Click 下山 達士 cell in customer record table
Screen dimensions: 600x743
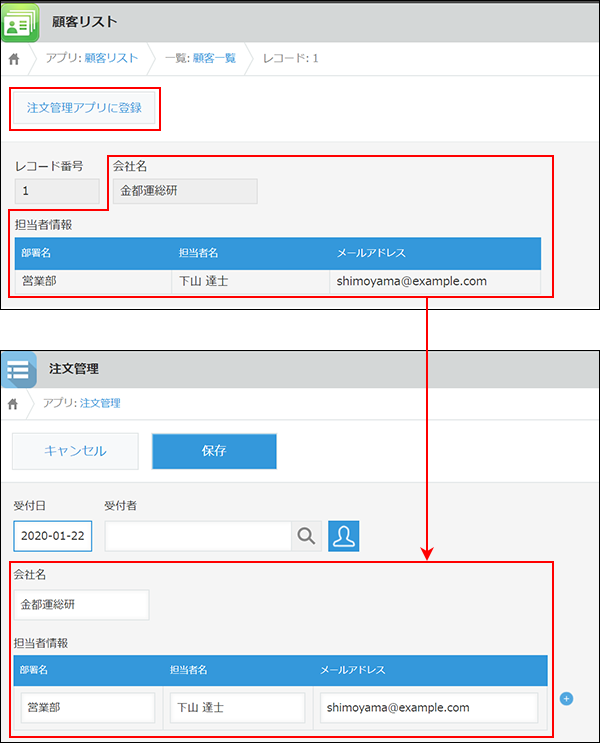click(x=251, y=281)
